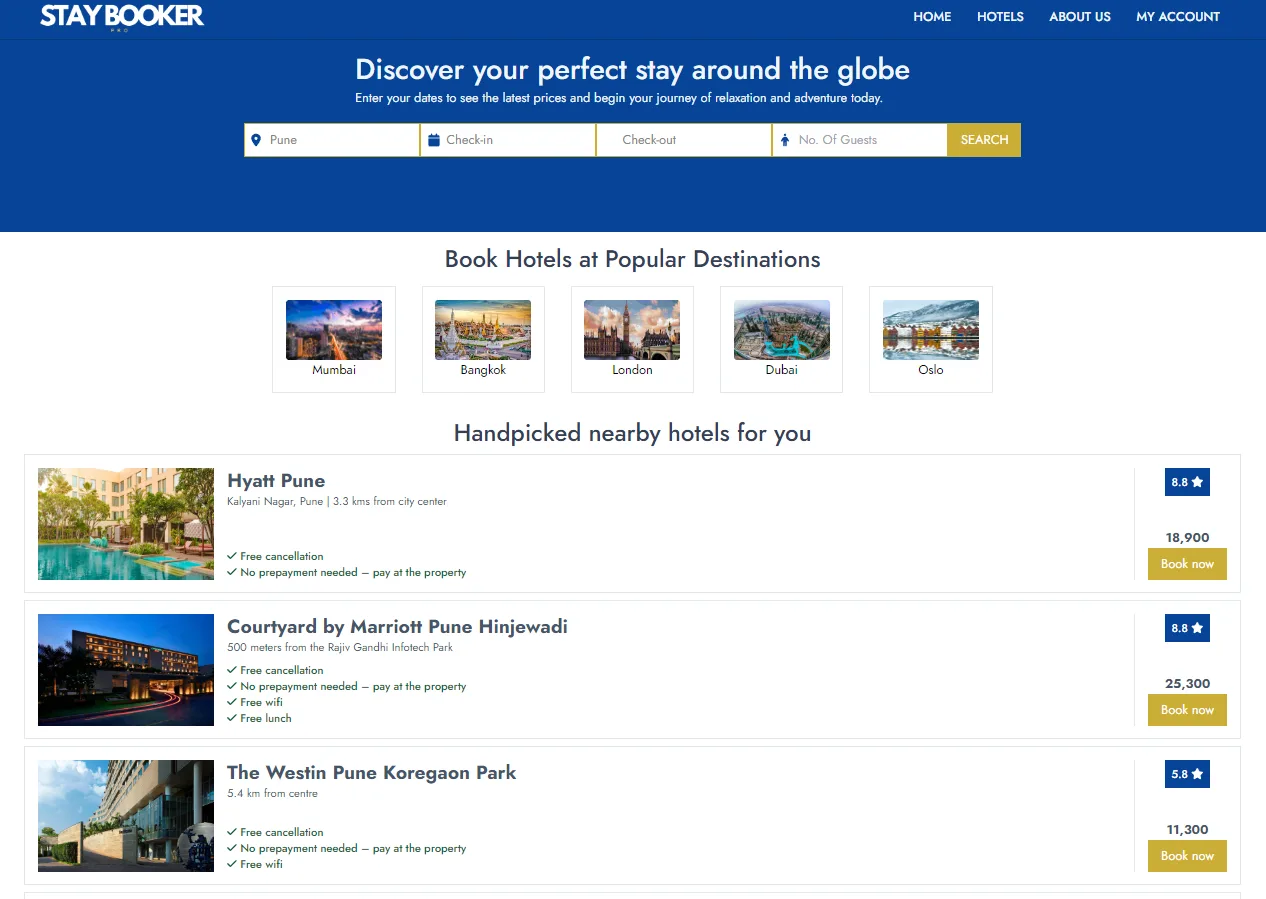The image size is (1266, 899).
Task: Click Free lunch checkmark for Courtyard Marriott
Action: tap(232, 718)
